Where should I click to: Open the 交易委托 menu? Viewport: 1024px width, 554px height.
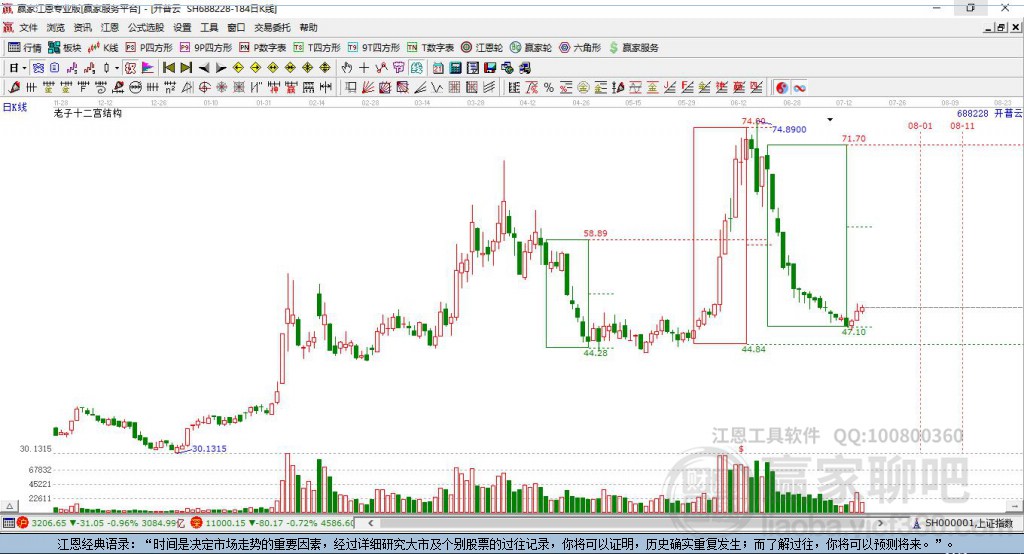click(272, 27)
